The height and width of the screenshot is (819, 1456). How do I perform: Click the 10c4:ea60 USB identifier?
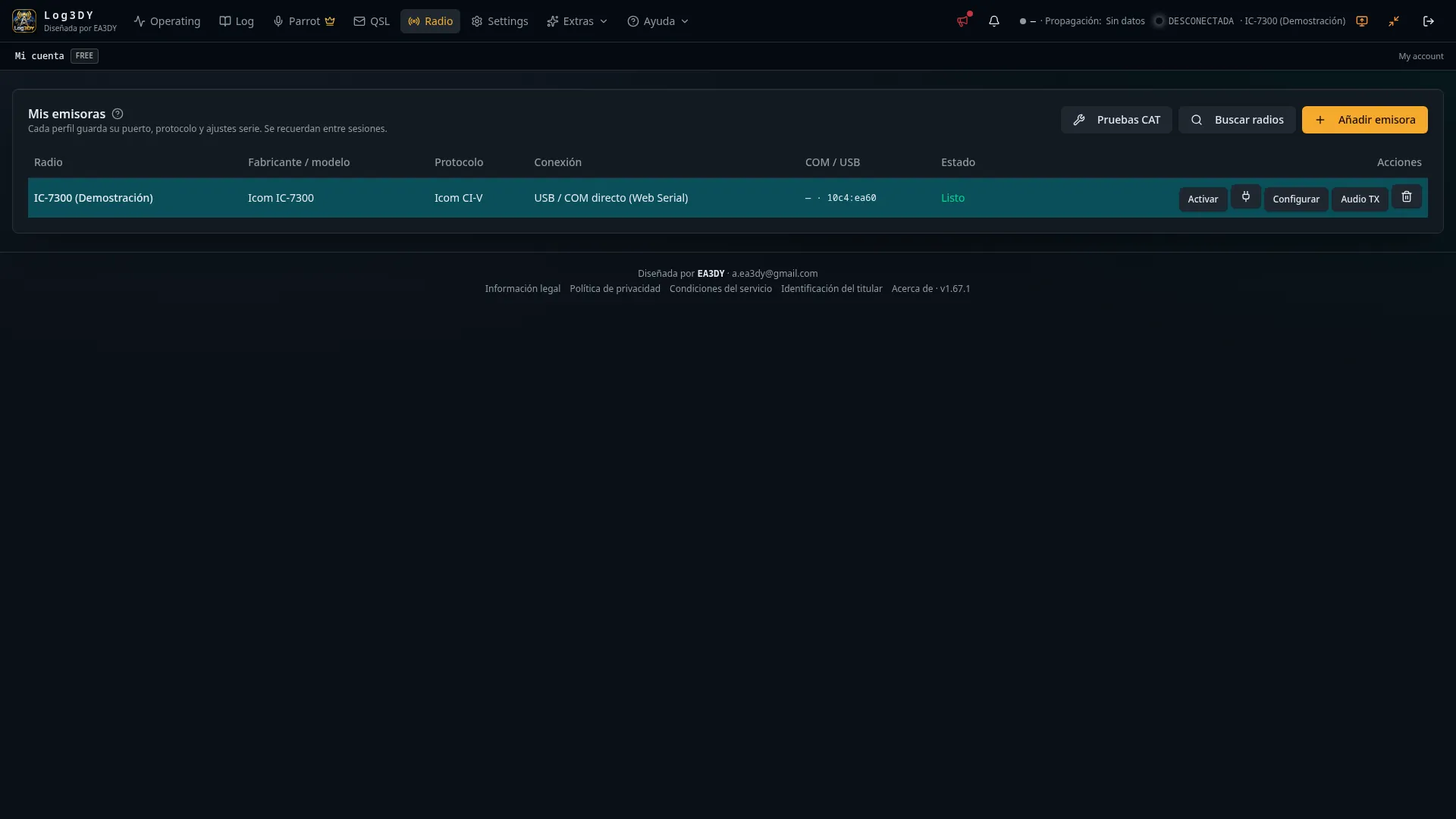click(852, 198)
